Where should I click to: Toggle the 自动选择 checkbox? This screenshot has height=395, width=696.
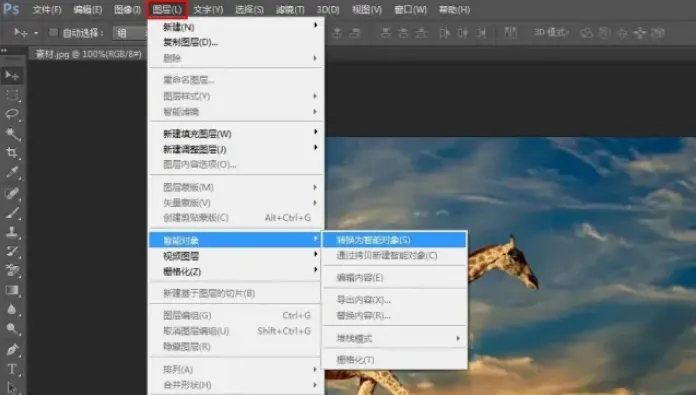click(x=53, y=33)
